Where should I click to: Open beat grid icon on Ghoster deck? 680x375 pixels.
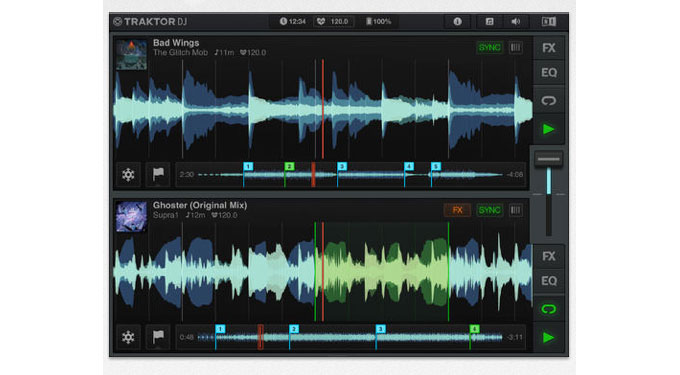click(x=515, y=210)
